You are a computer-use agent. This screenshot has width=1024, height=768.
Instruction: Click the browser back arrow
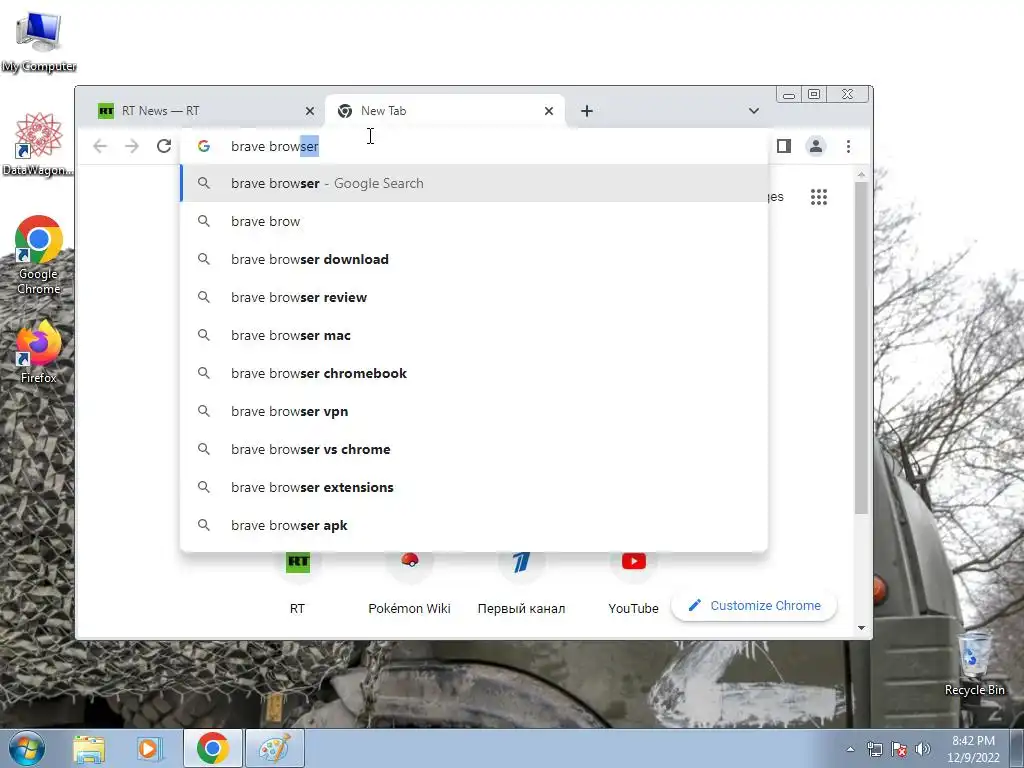(x=100, y=146)
